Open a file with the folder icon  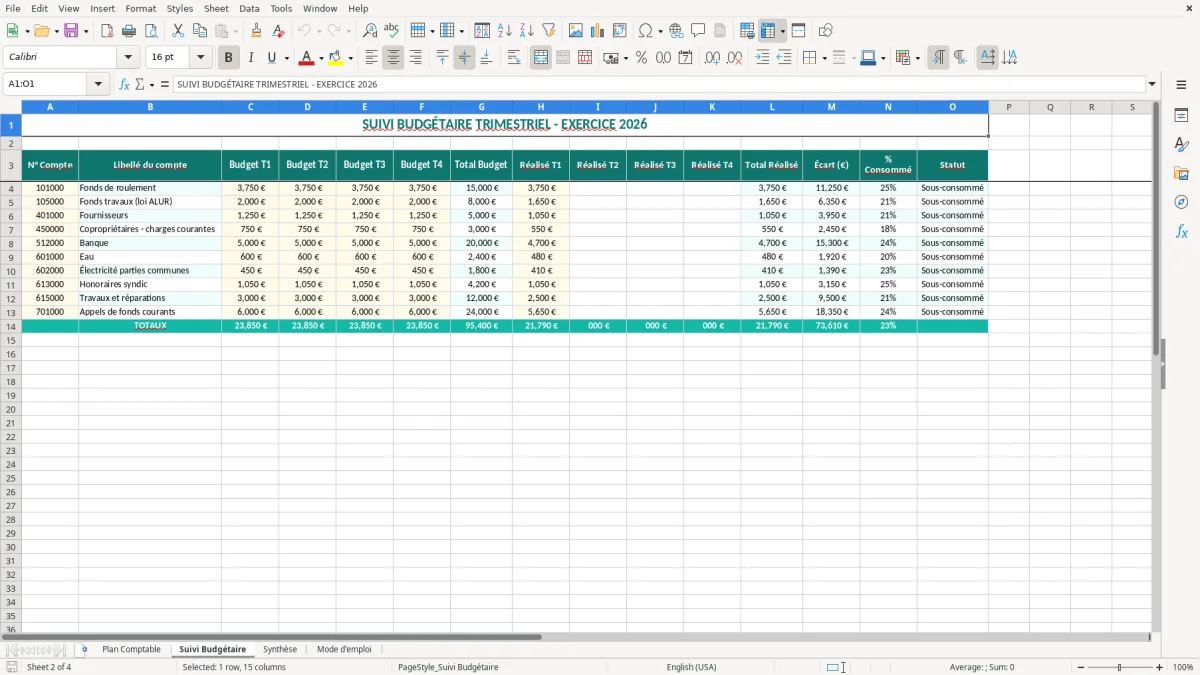point(41,31)
